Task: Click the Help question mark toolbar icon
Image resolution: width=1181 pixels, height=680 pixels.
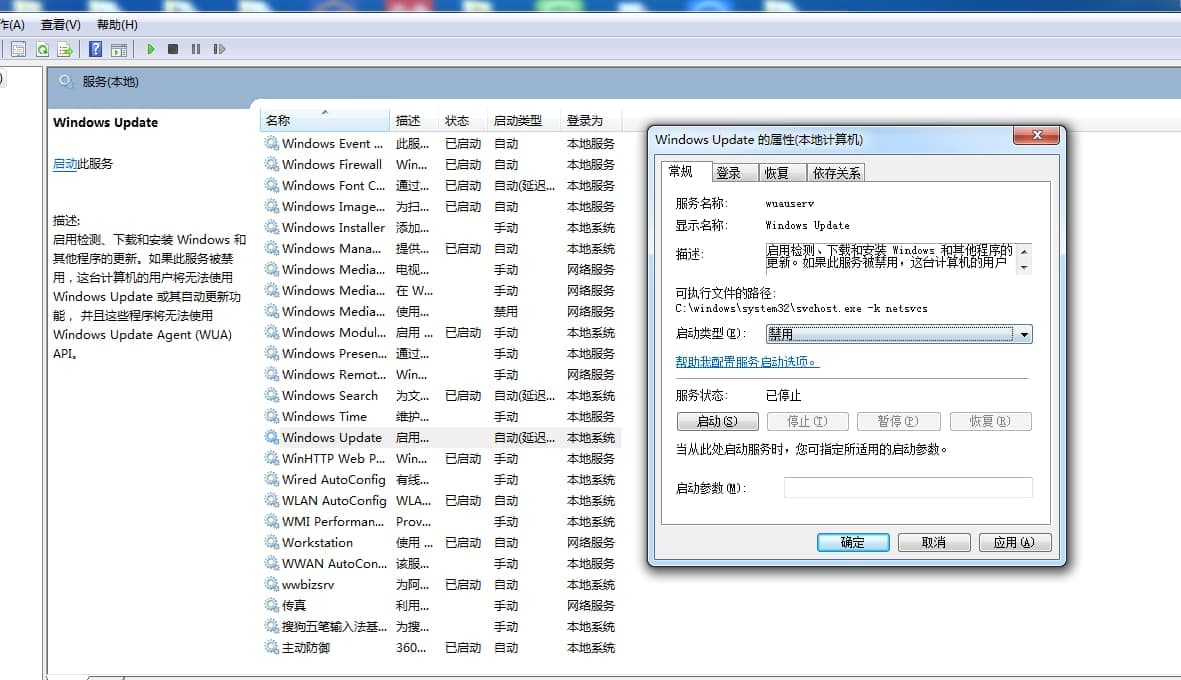Action: (x=96, y=49)
